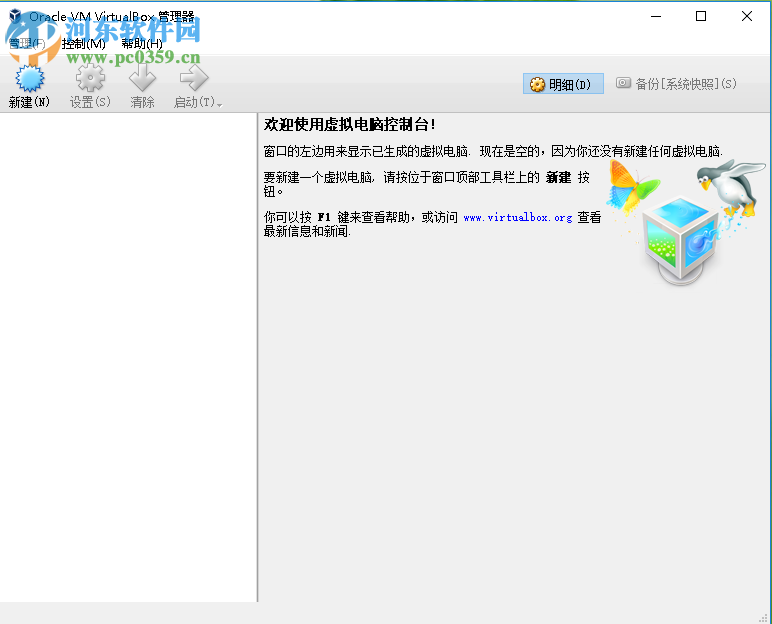Open the Settings (设置) gear icon

coord(91,78)
